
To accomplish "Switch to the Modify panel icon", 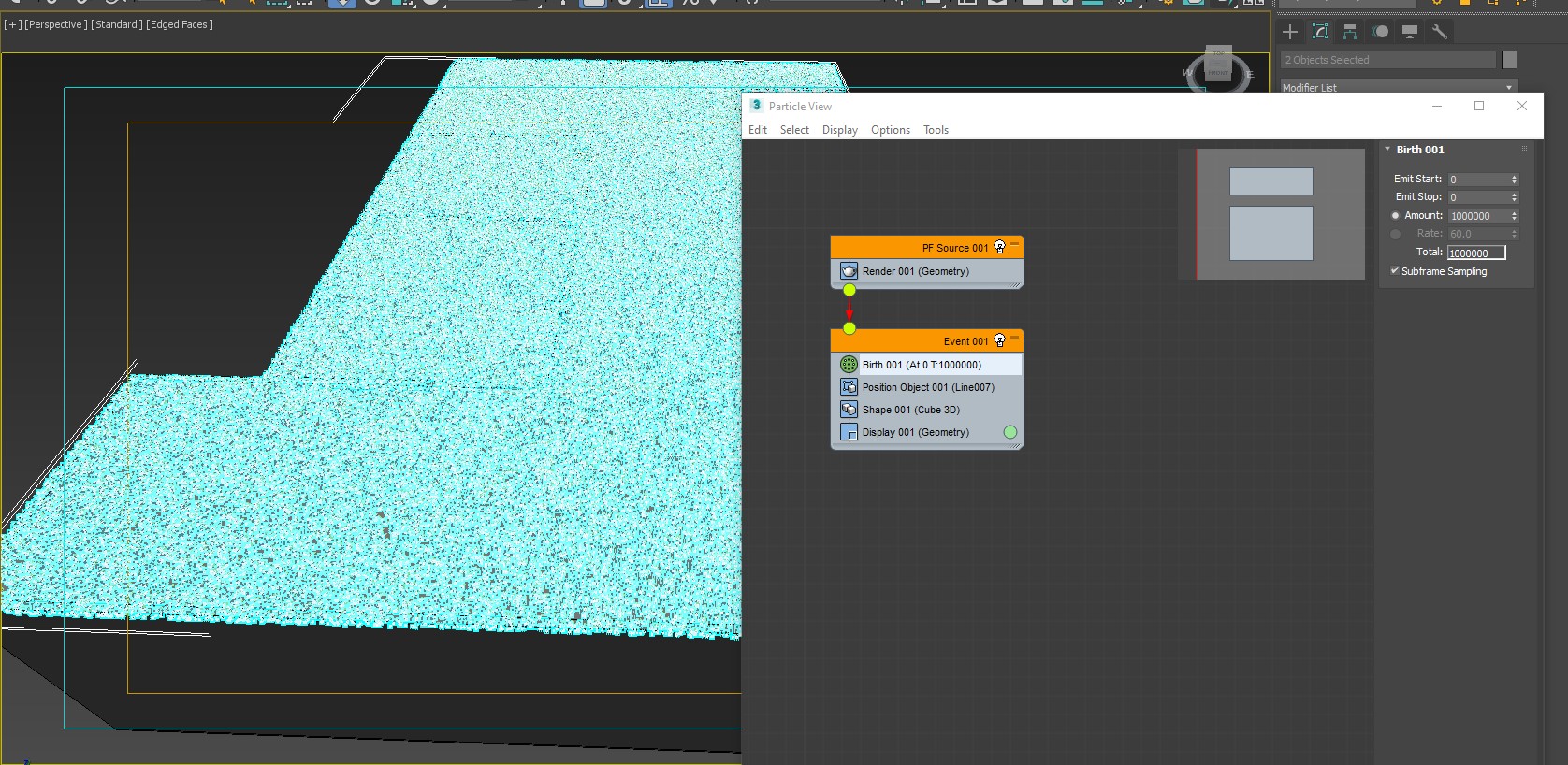I will pyautogui.click(x=1320, y=32).
